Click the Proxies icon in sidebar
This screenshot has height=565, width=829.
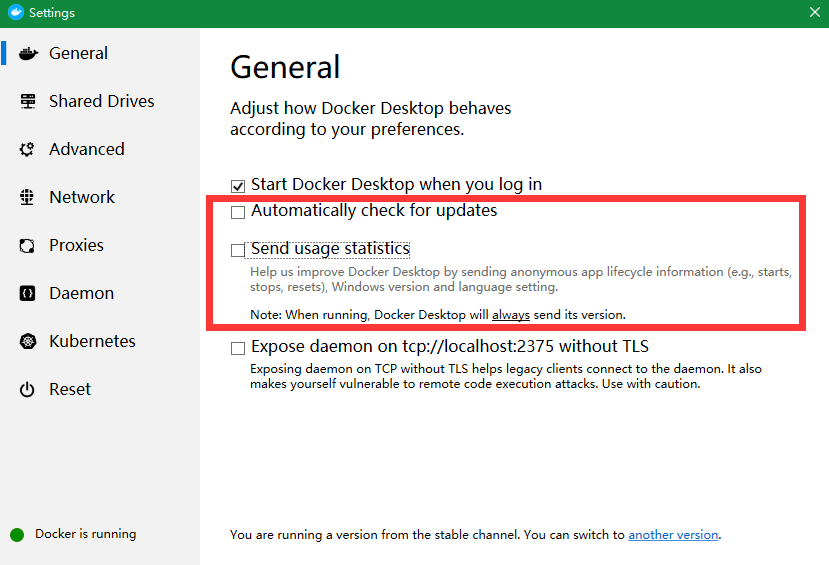pos(27,245)
